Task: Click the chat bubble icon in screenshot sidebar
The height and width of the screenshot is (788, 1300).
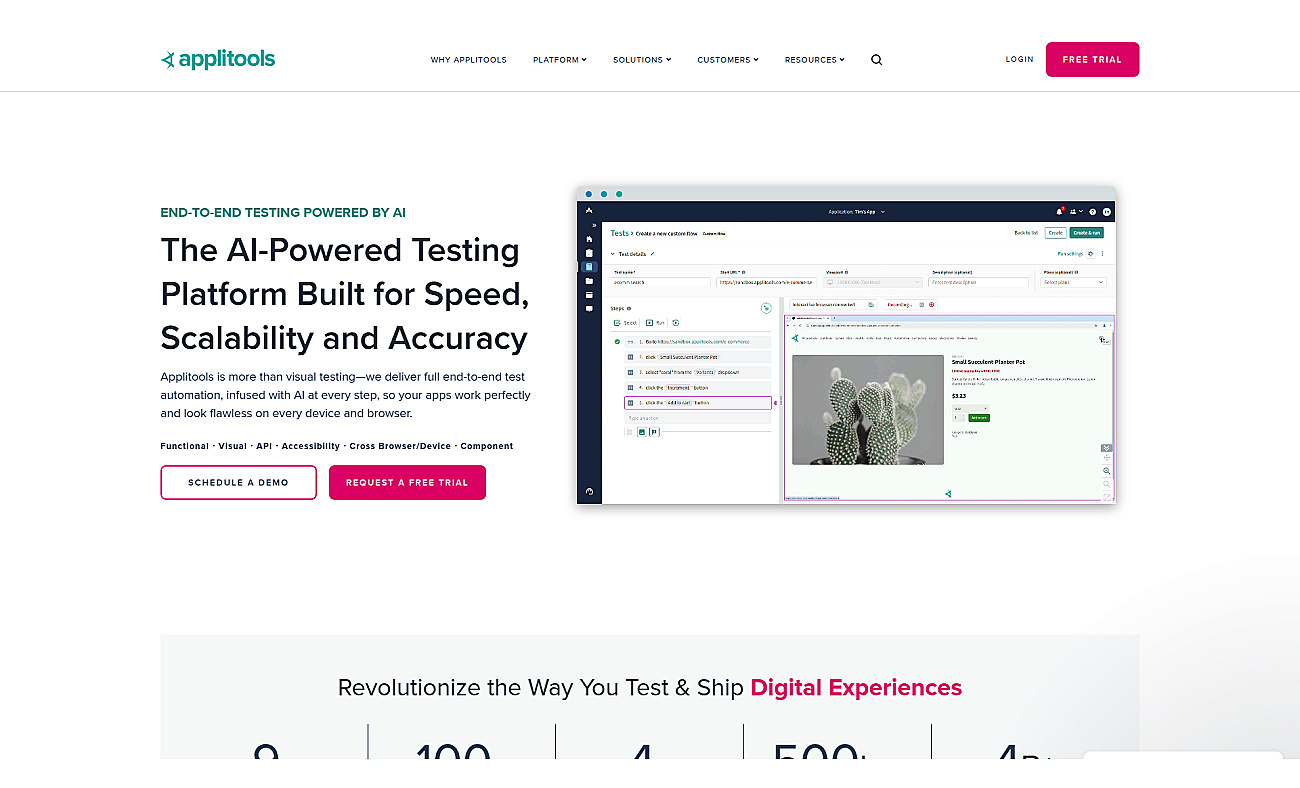Action: (x=589, y=309)
